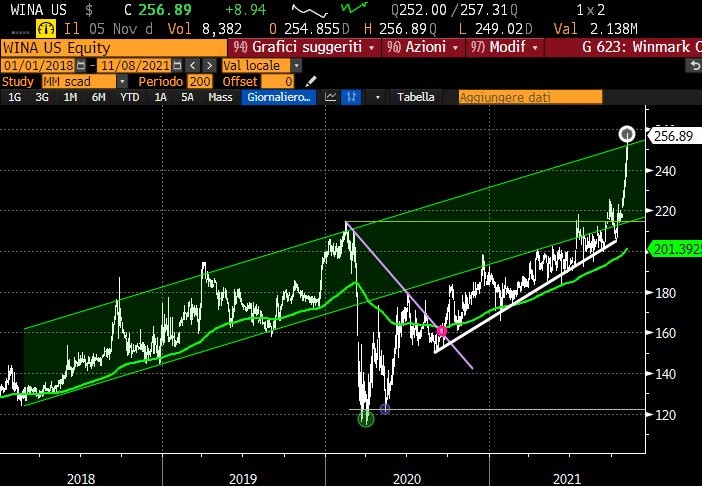The image size is (702, 486).
Task: Click the green 201.39 moving average label
Action: pos(675,249)
